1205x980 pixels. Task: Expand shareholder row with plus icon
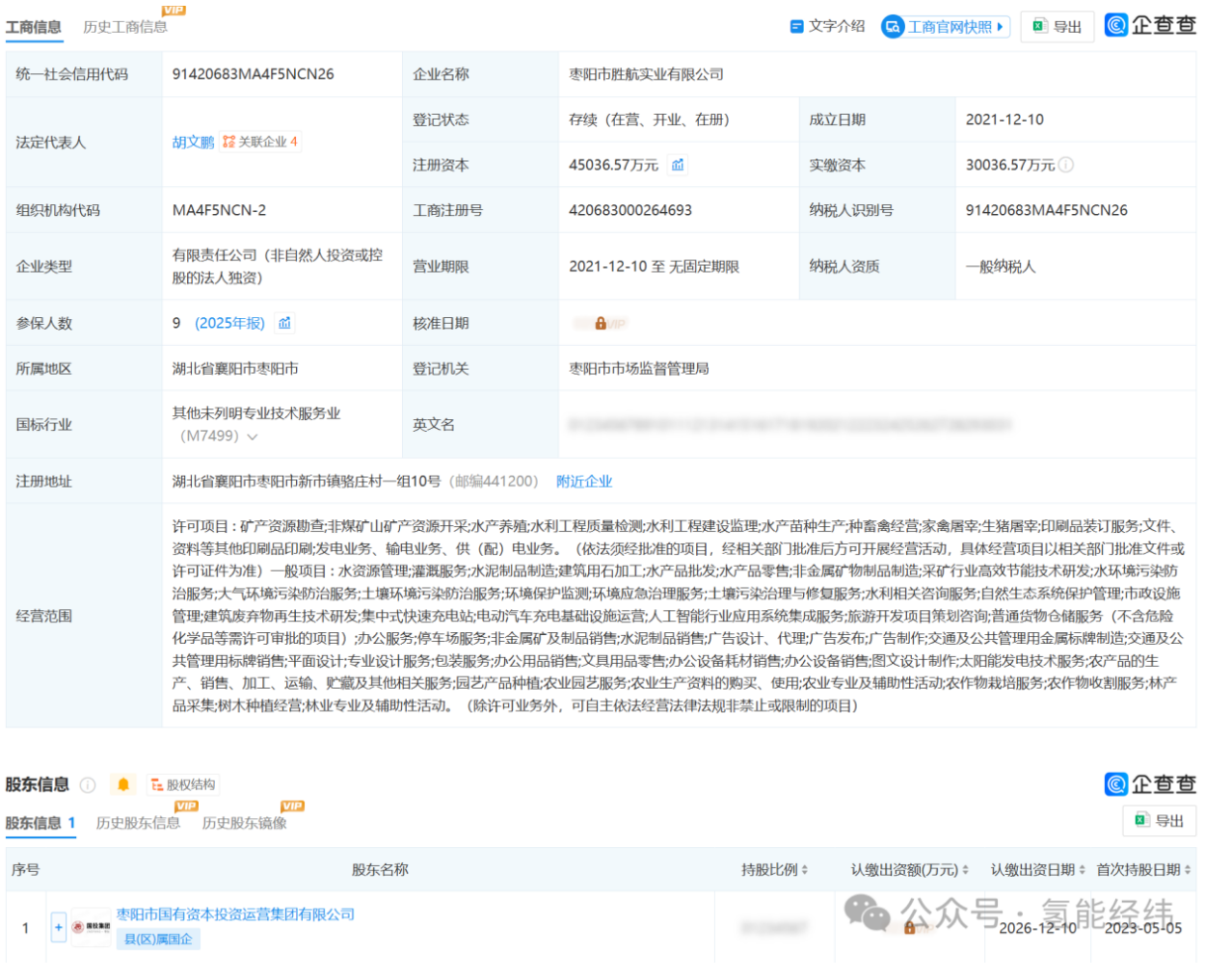pos(58,927)
